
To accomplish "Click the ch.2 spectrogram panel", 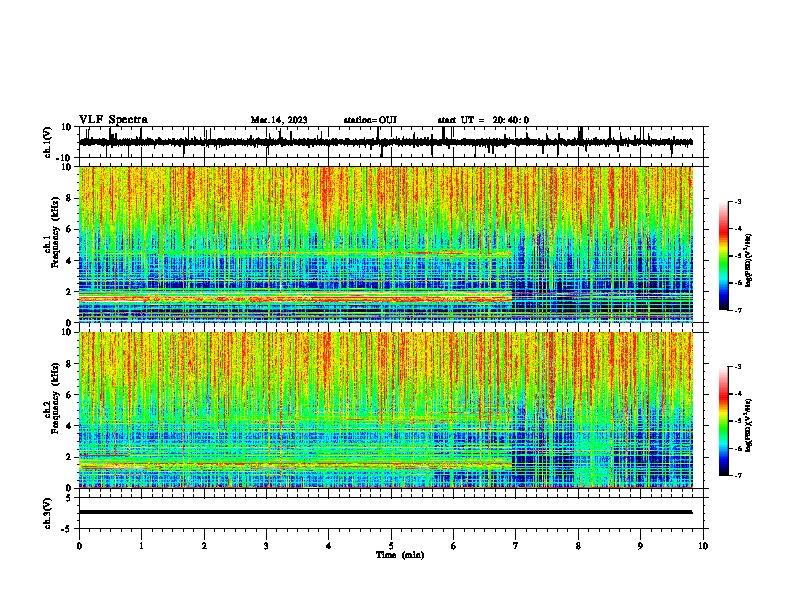I will click(385, 410).
